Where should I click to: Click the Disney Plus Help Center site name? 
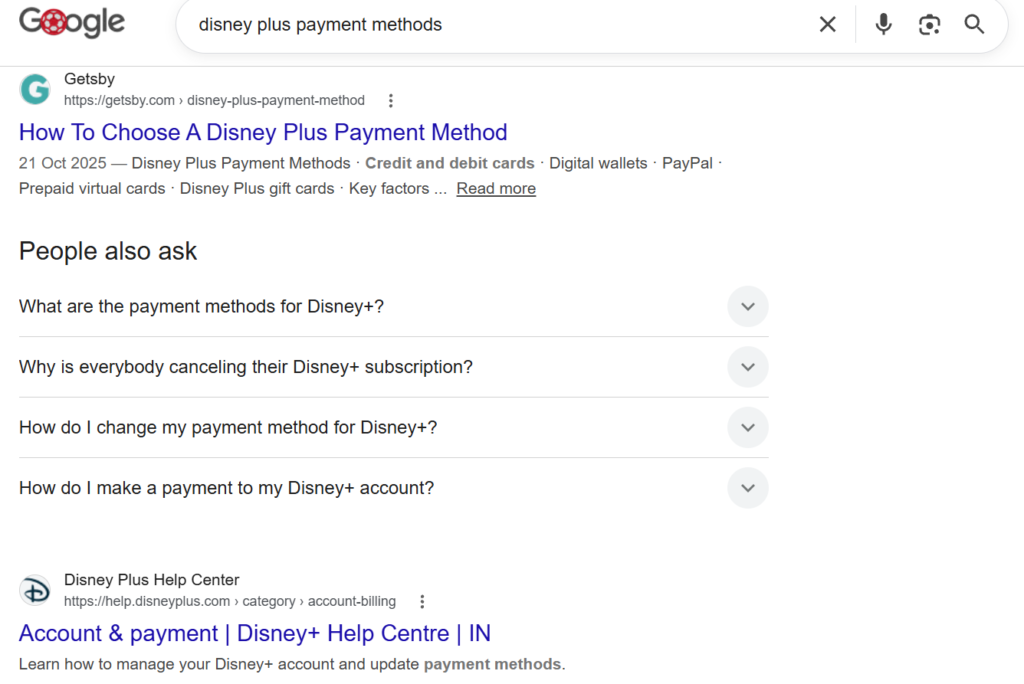152,579
